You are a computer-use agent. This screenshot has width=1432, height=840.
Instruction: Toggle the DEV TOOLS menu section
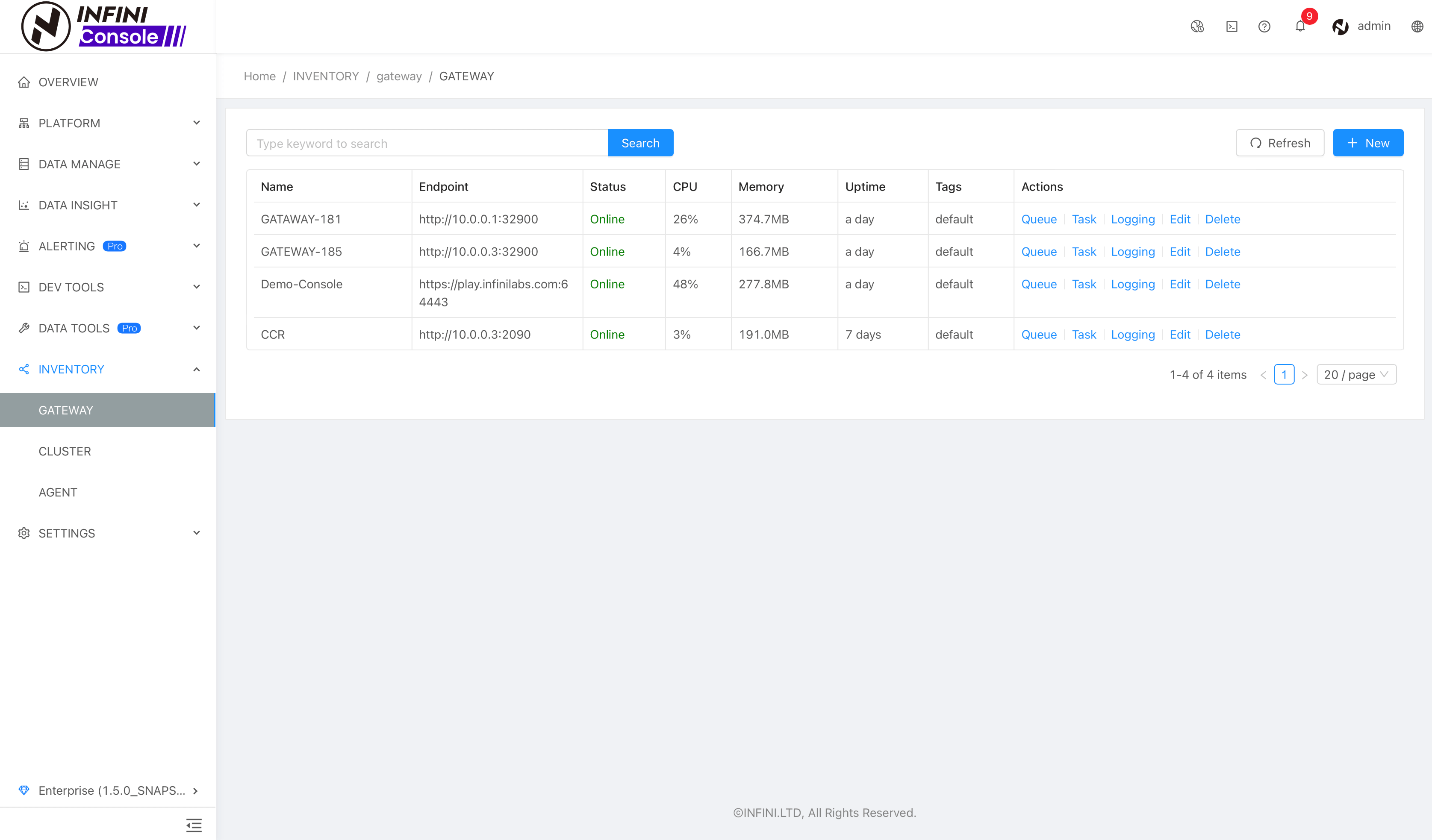click(x=108, y=287)
